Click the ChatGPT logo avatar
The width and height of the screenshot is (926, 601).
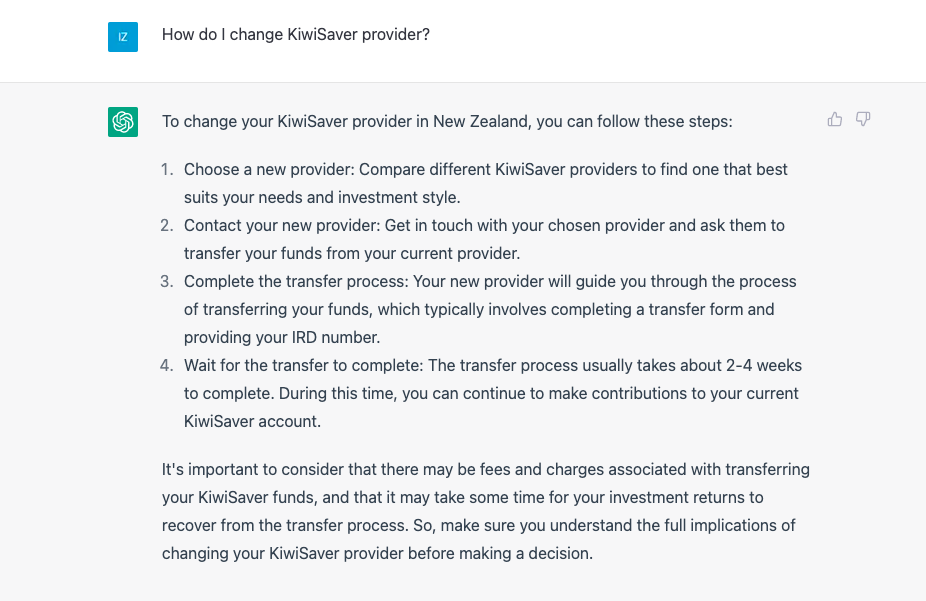pos(123,122)
